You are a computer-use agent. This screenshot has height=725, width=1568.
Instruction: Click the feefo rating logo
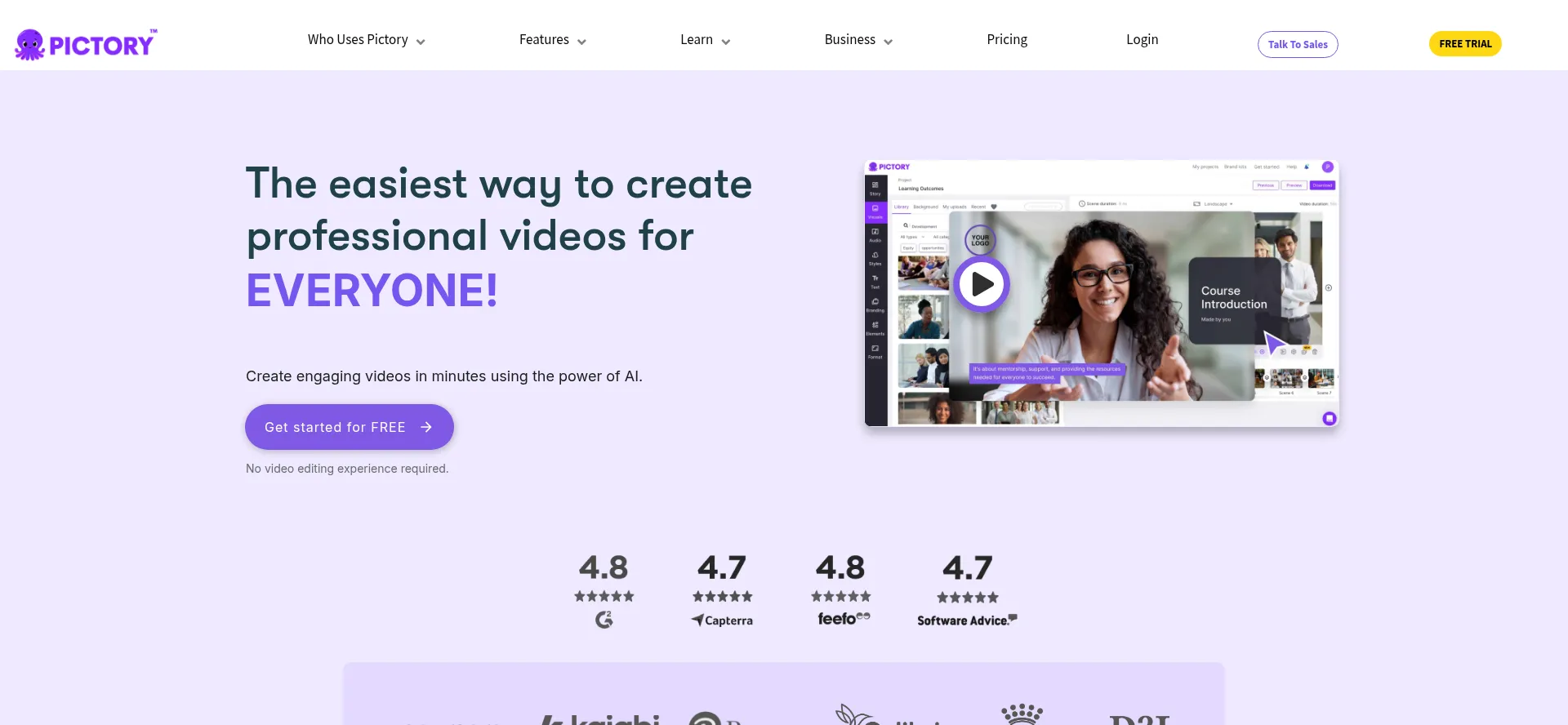point(844,619)
